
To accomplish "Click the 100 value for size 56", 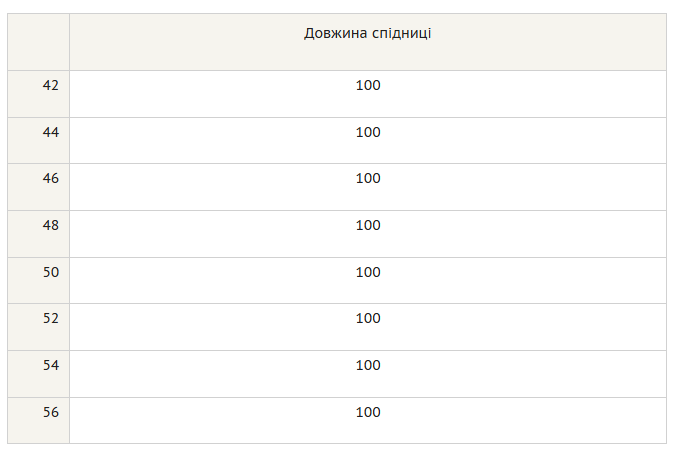I will pos(368,412).
